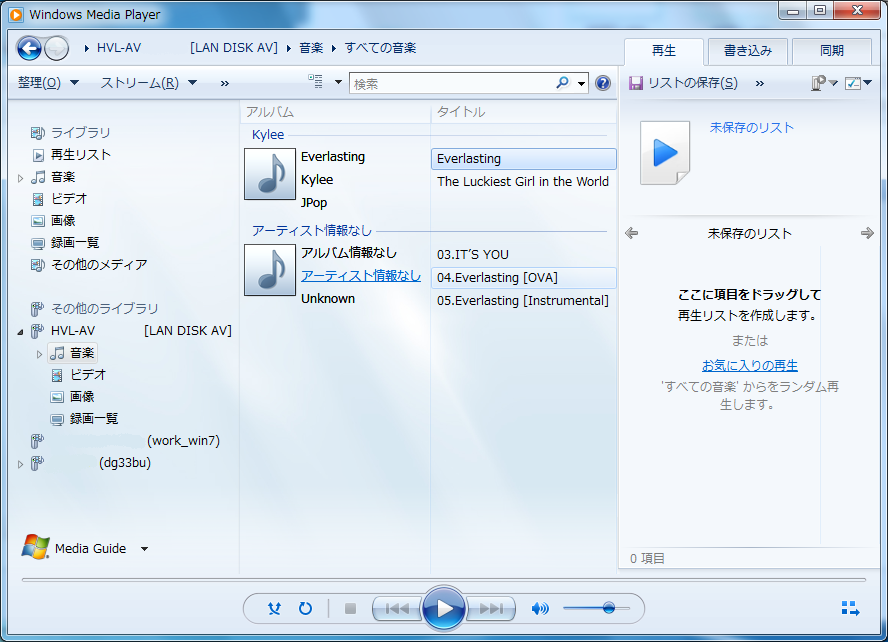
Task: Select the Everlasting track title
Action: (x=524, y=159)
